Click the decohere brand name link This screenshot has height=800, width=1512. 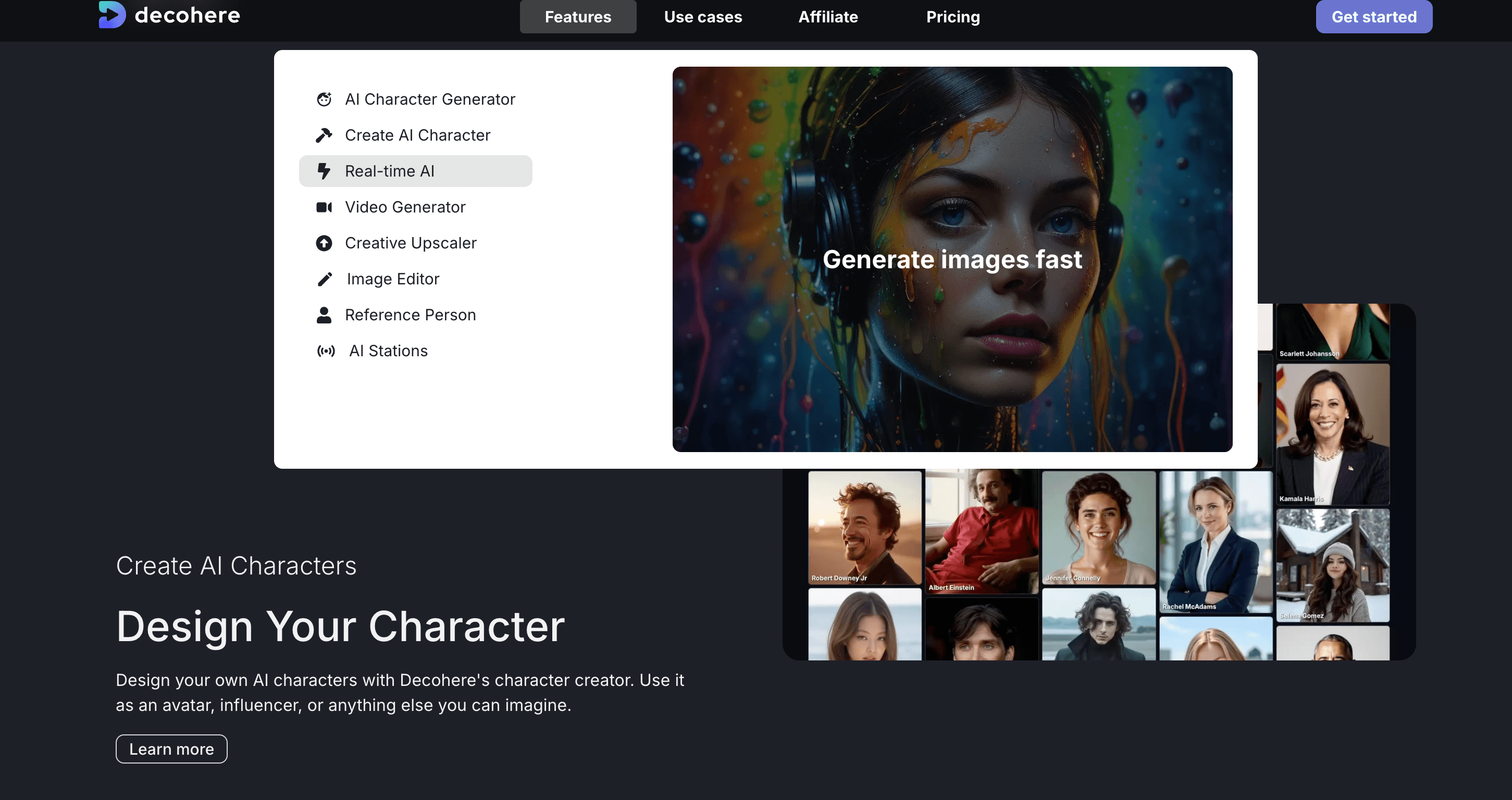(x=187, y=15)
